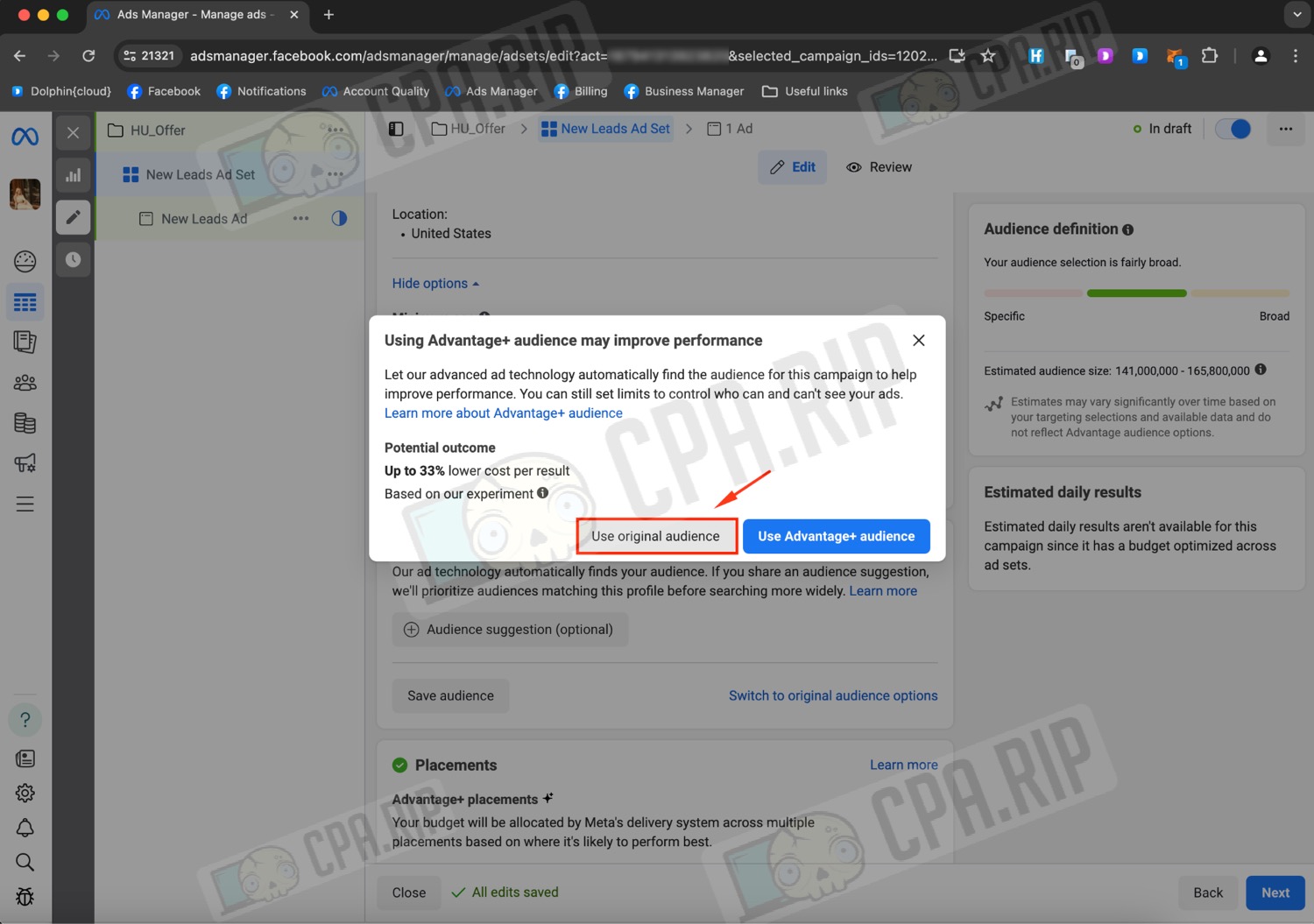Open the Audiences people icon in sidebar

click(25, 383)
